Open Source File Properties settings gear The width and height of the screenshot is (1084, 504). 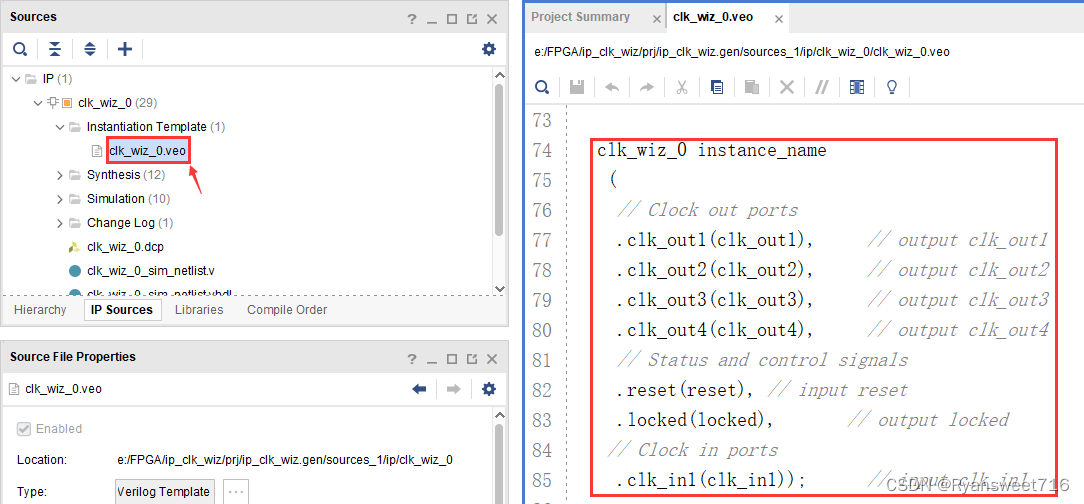point(489,389)
